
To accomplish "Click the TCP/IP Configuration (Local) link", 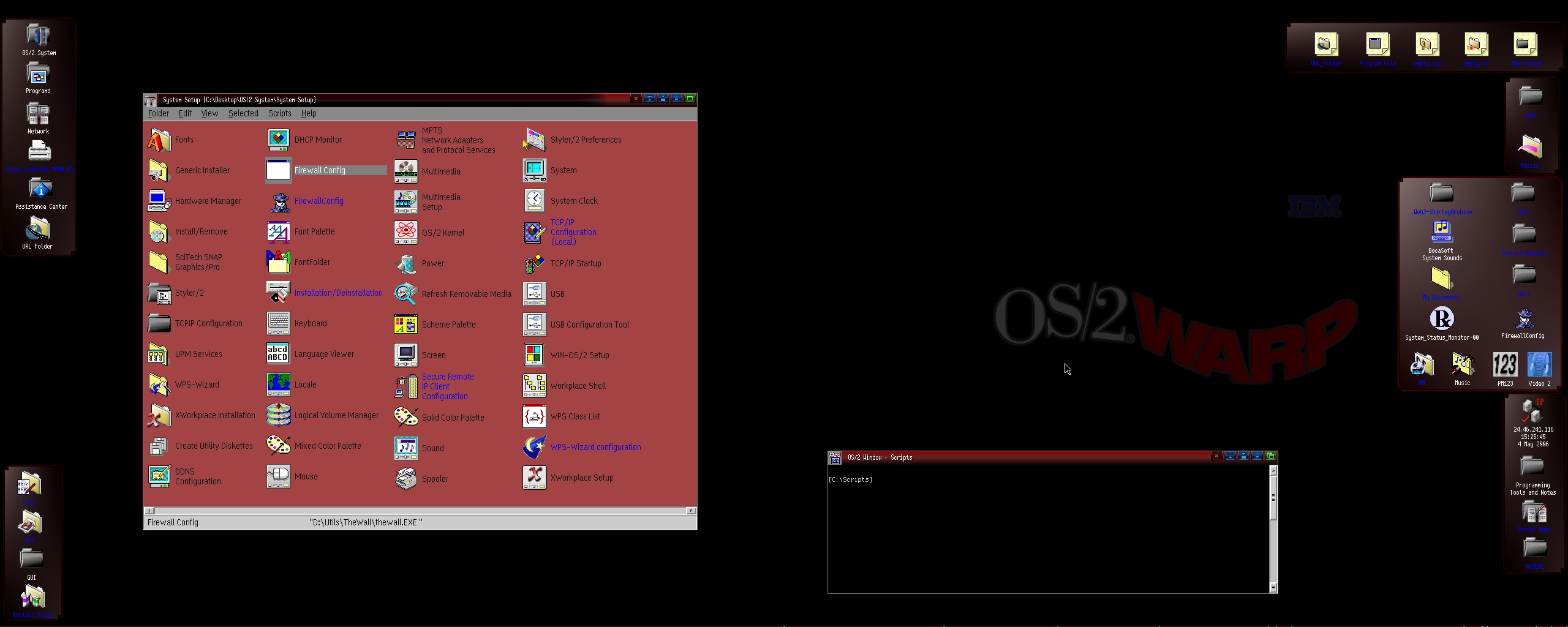I will click(x=573, y=232).
